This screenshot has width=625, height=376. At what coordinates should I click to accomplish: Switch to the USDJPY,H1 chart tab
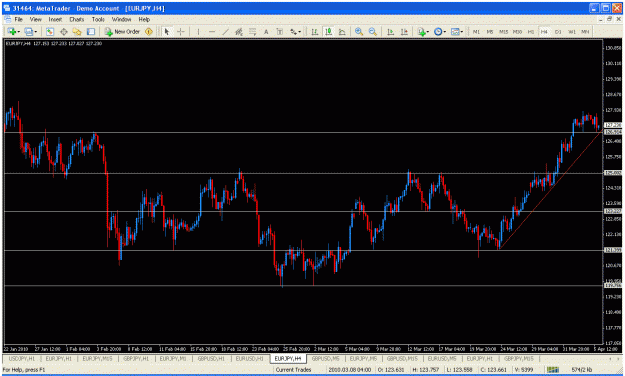click(22, 359)
